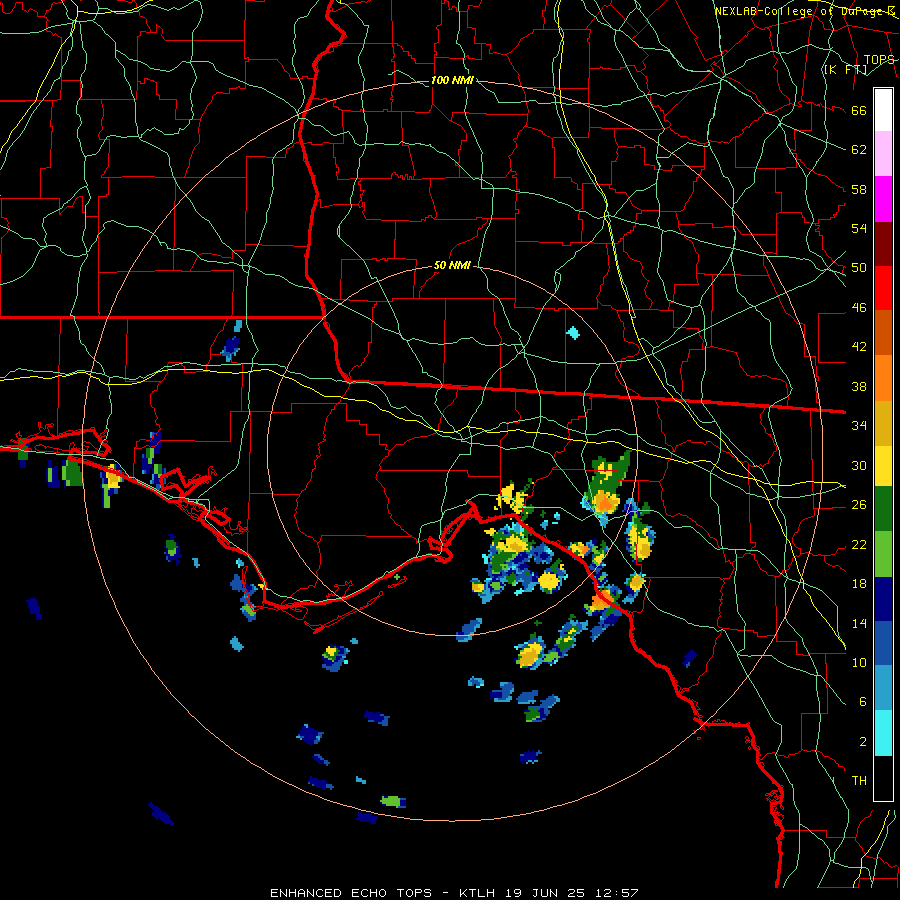Click the legend value 14
The width and height of the screenshot is (900, 900).
point(859,623)
